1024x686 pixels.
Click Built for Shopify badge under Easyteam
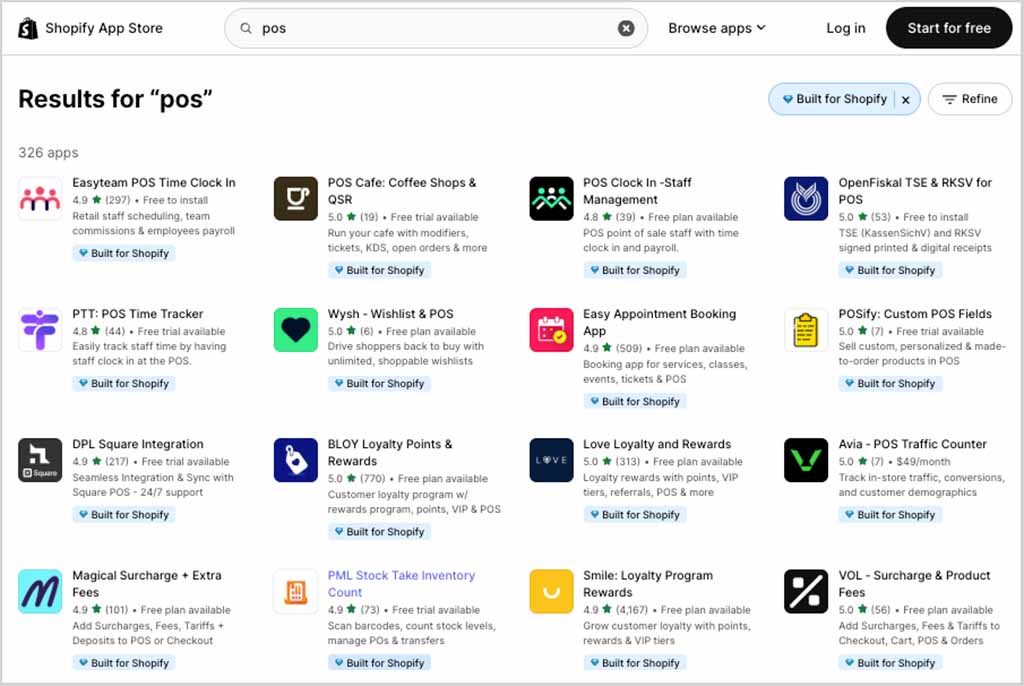[123, 253]
